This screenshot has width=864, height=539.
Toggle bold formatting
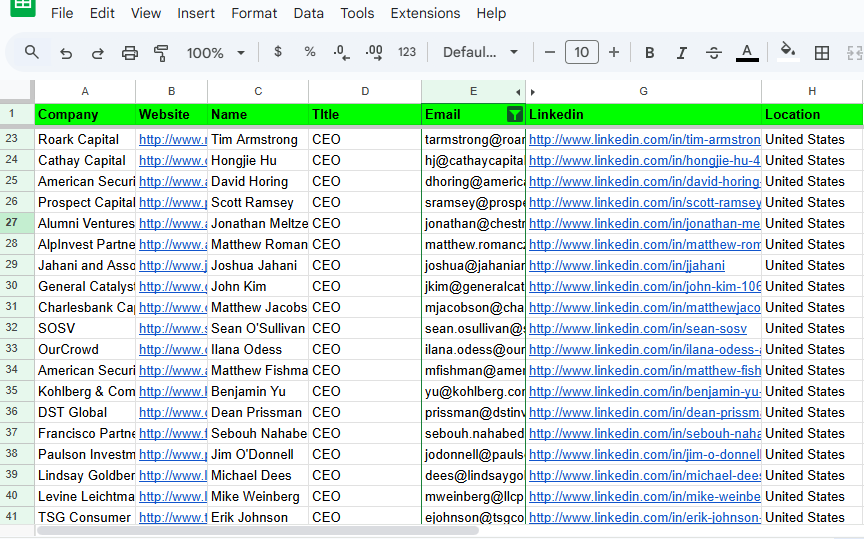pos(650,52)
